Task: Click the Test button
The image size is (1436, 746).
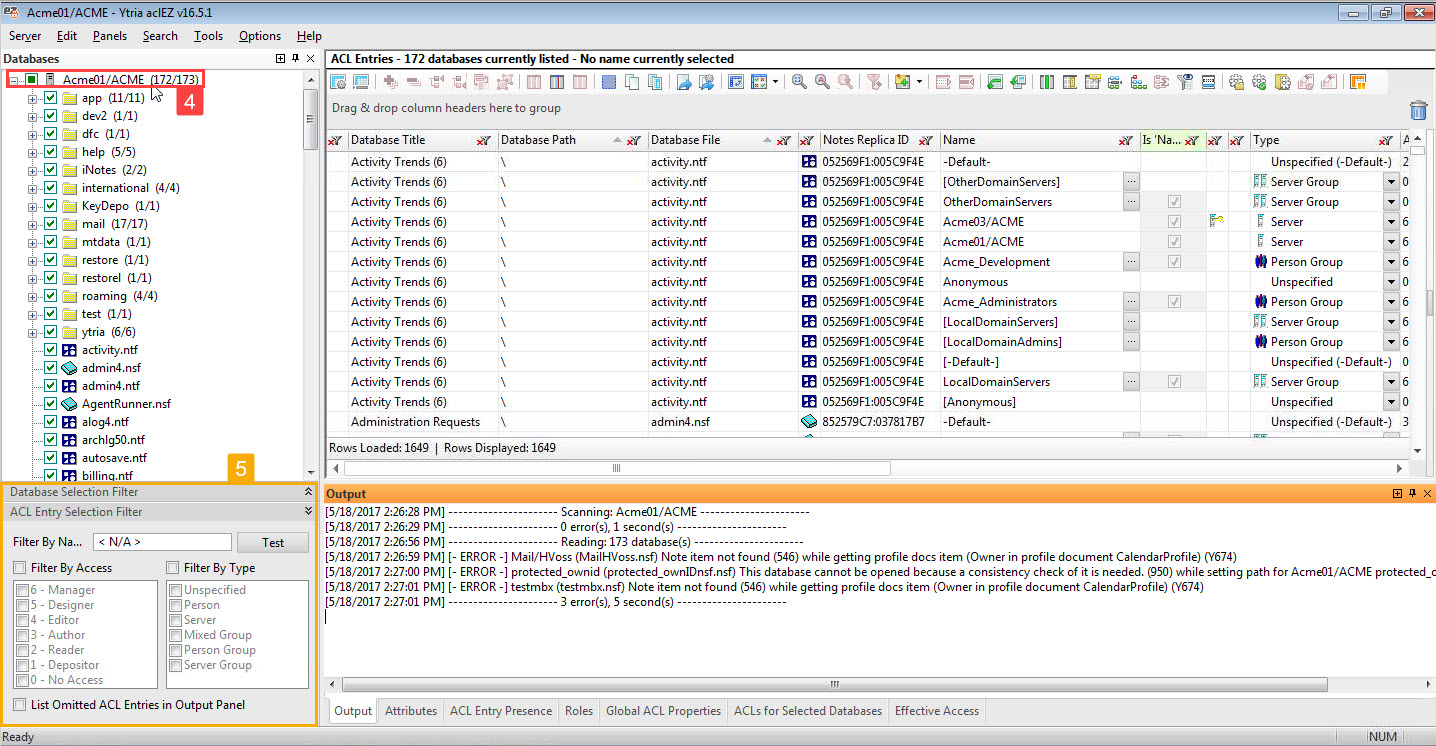Action: point(272,542)
